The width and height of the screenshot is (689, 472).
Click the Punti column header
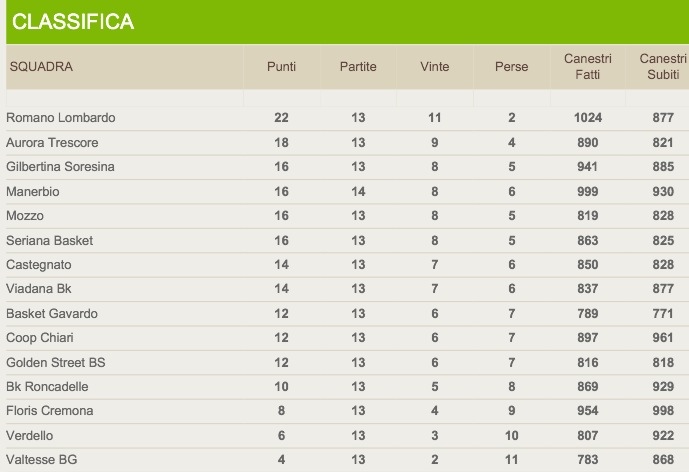pyautogui.click(x=281, y=67)
